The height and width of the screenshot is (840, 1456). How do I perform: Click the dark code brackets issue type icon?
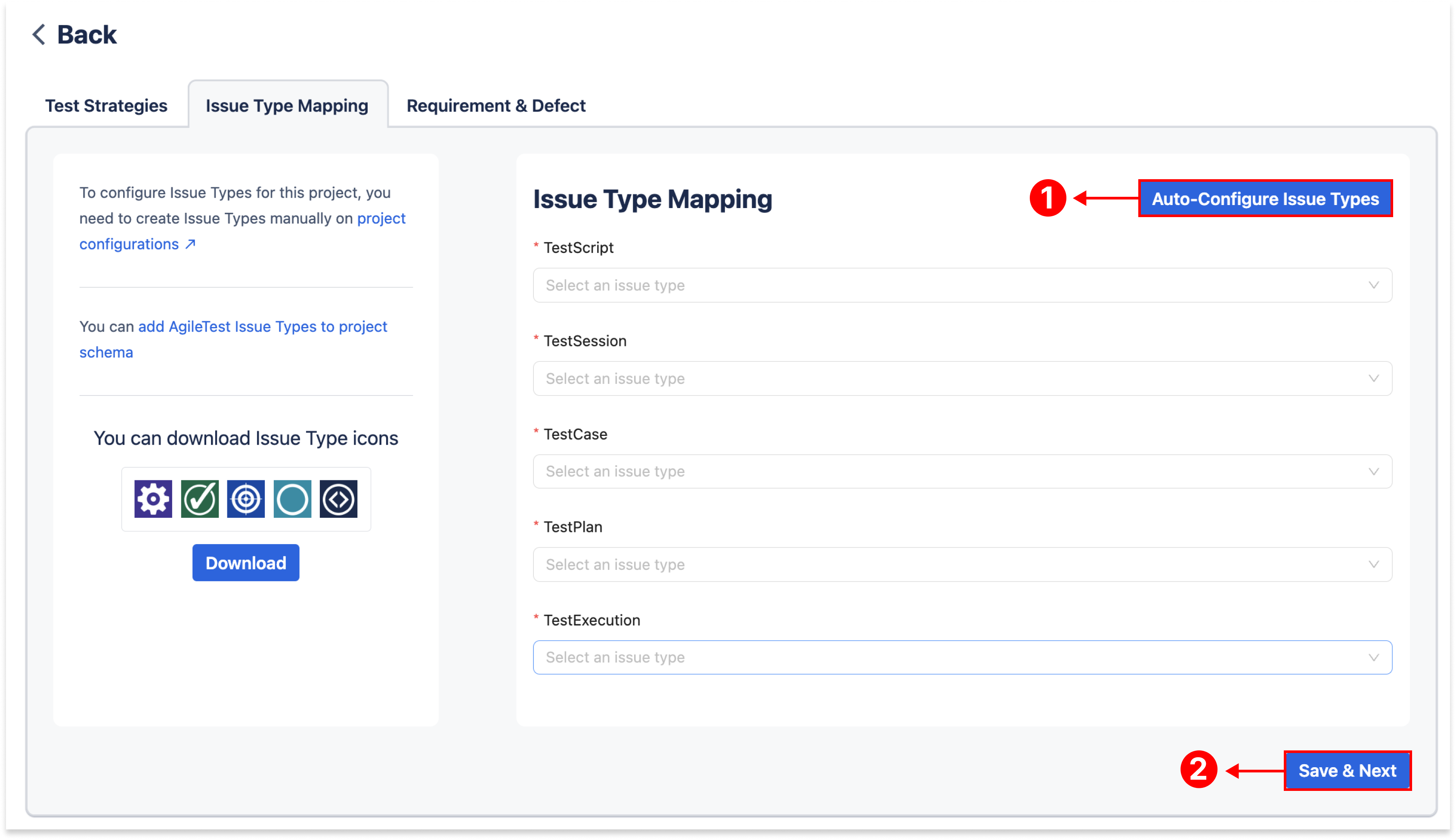click(x=338, y=499)
